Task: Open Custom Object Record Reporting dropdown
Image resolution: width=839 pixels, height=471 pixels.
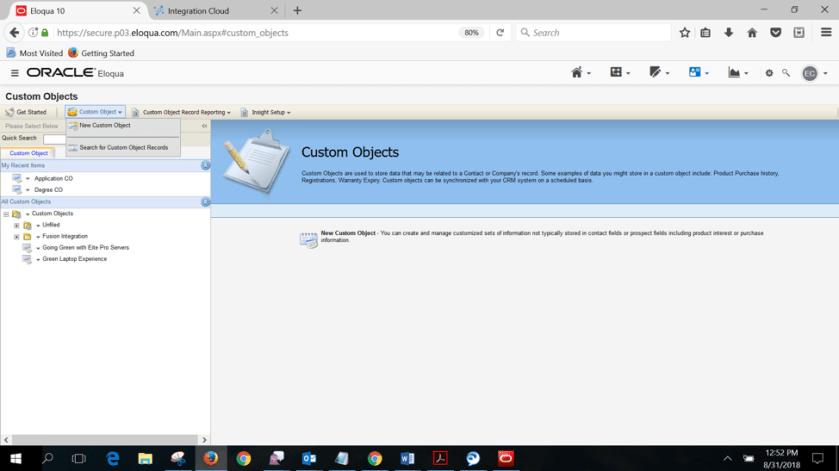Action: tap(186, 112)
